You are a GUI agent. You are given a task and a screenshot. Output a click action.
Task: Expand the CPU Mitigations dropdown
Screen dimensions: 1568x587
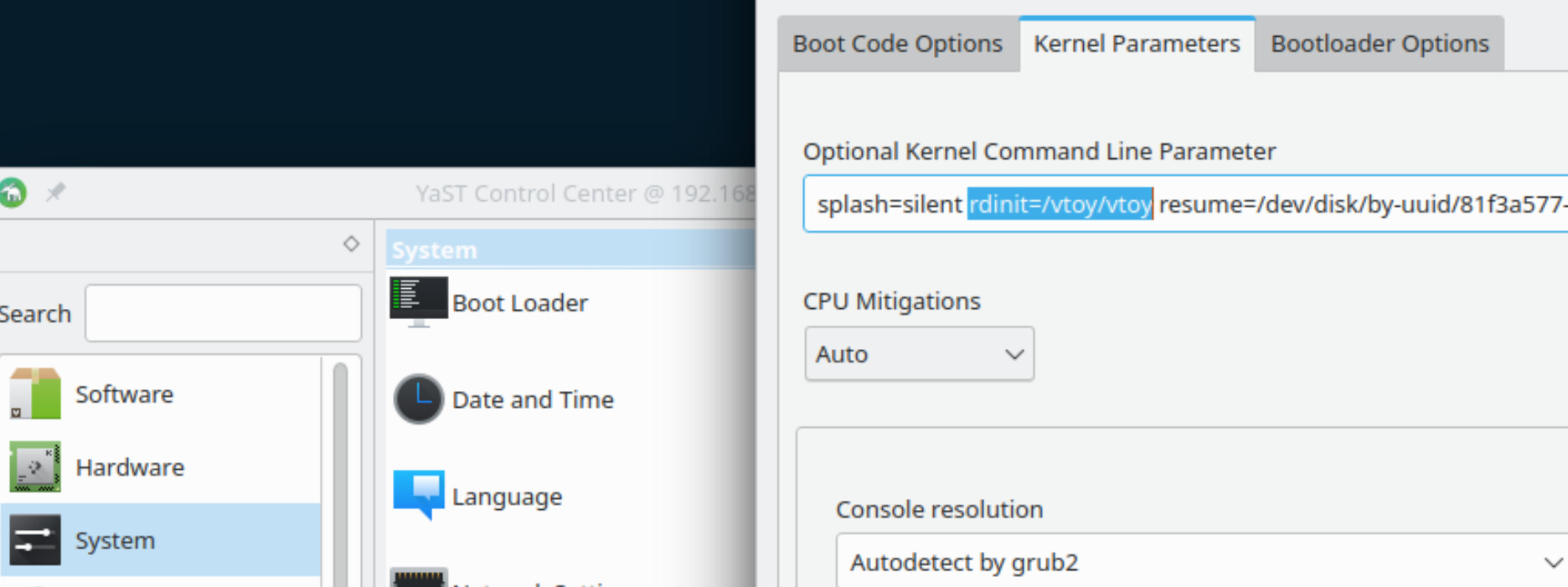919,354
